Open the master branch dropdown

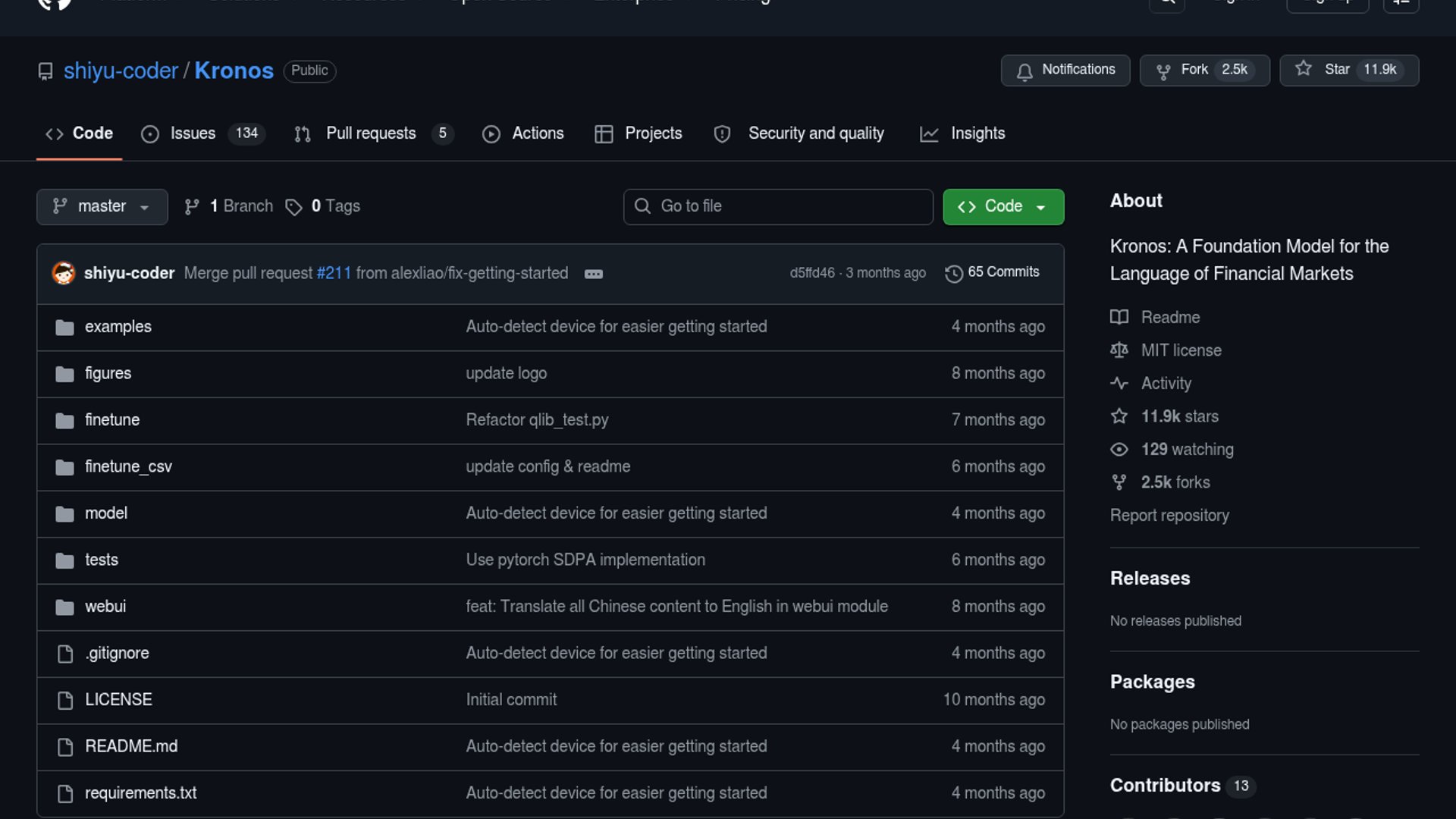point(102,206)
